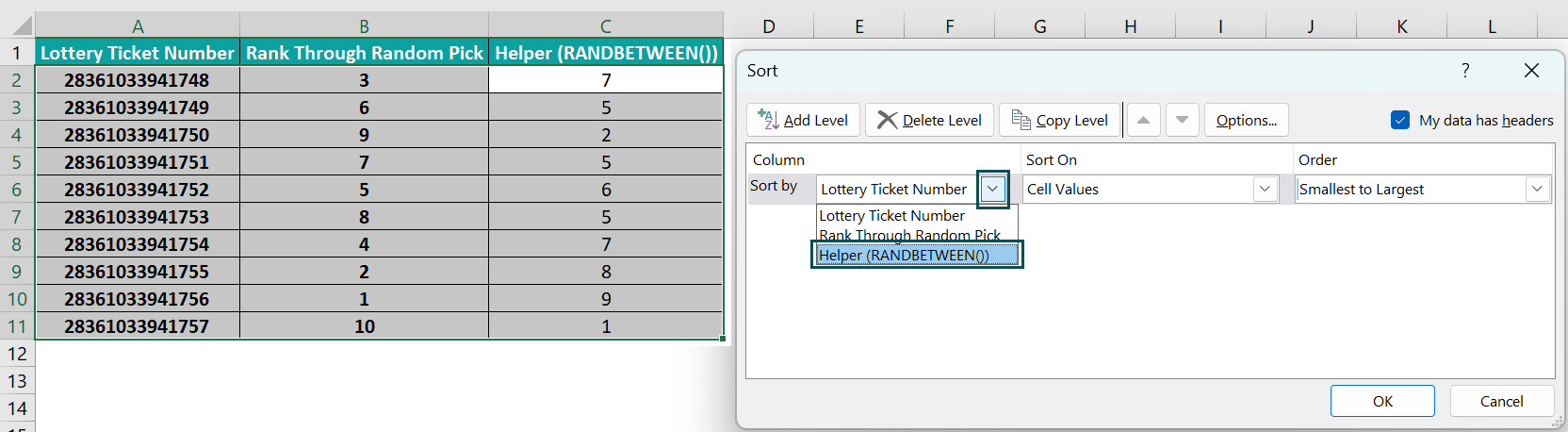The image size is (1568, 432).
Task: Select column G header
Action: click(x=1039, y=25)
